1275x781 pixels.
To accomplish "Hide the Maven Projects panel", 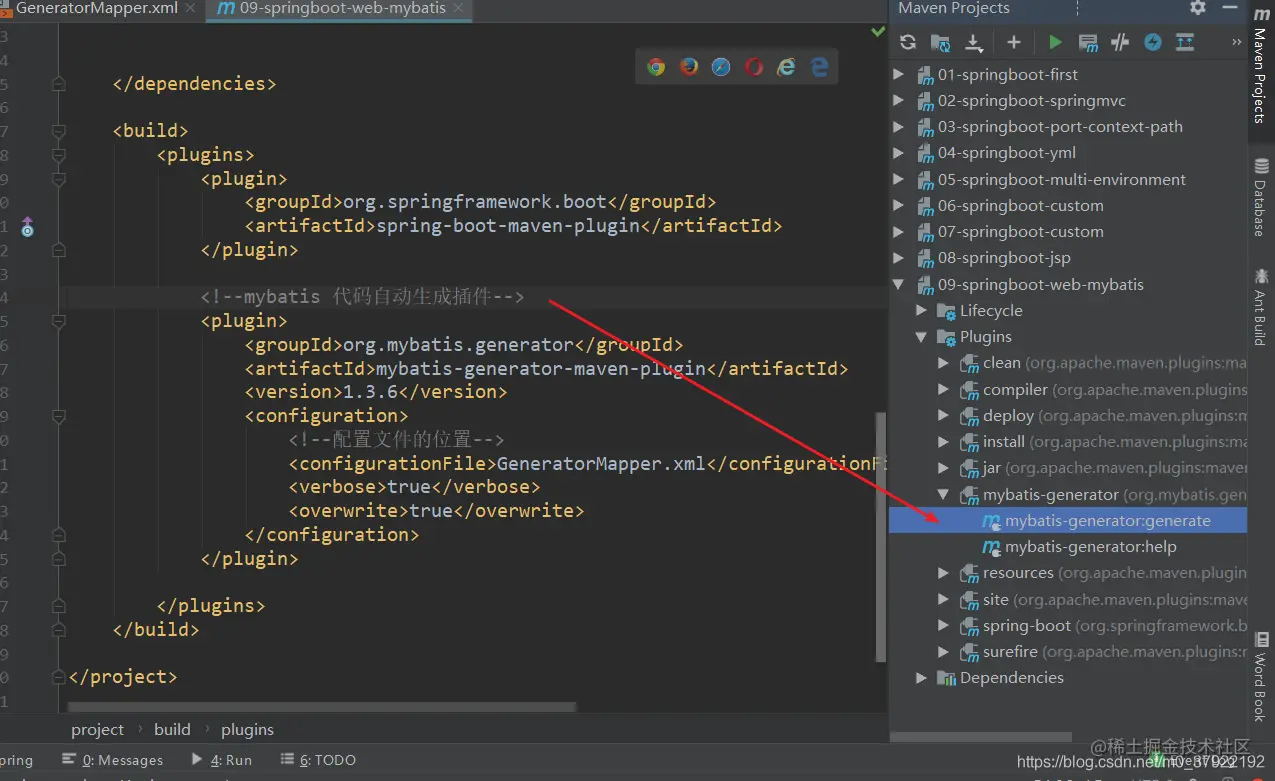I will [1230, 8].
